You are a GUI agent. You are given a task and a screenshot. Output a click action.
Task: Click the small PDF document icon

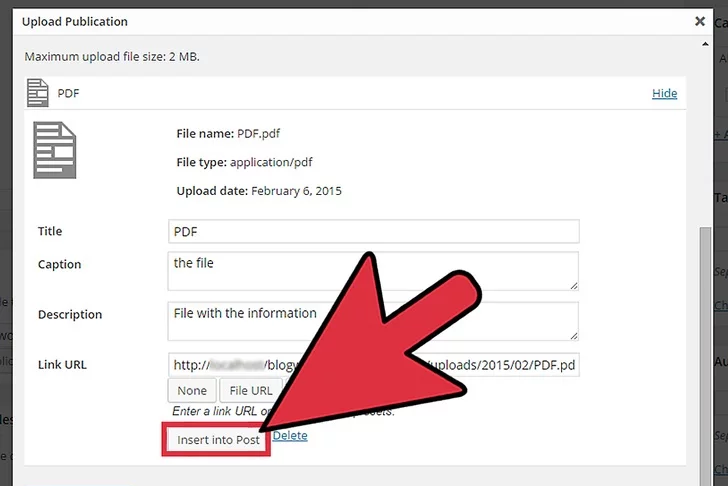pos(37,93)
